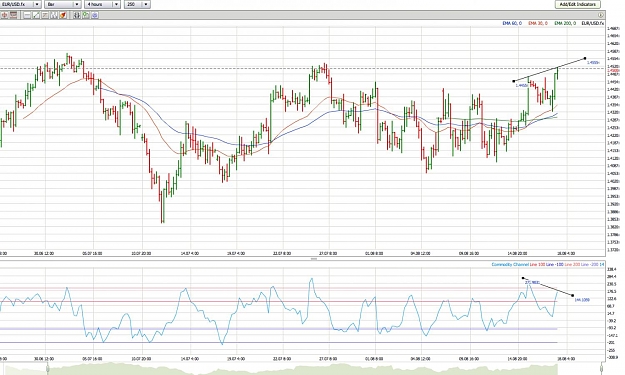The image size is (625, 375).
Task: Select the price trend line upper-right endpoint
Action: coord(585,59)
